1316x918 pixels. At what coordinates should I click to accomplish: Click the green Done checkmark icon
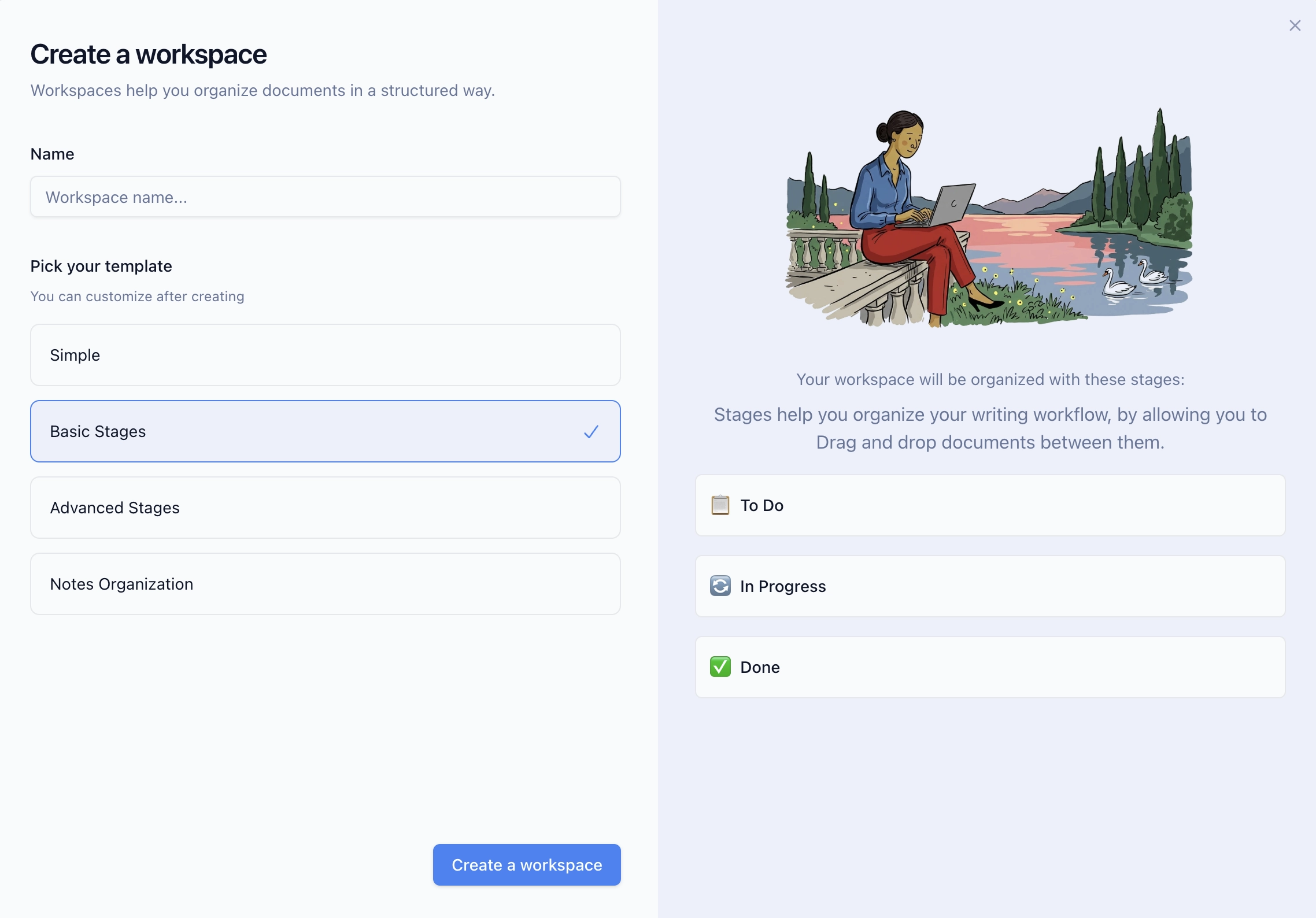coord(720,667)
